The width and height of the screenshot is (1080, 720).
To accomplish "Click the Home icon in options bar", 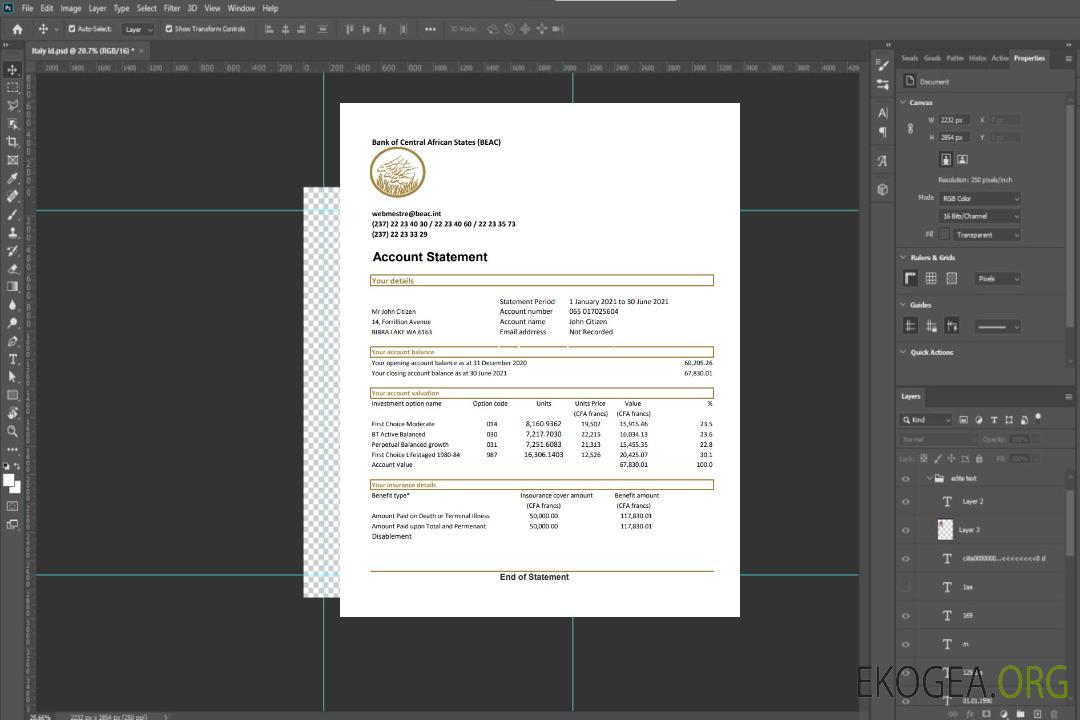I will pyautogui.click(x=17, y=29).
